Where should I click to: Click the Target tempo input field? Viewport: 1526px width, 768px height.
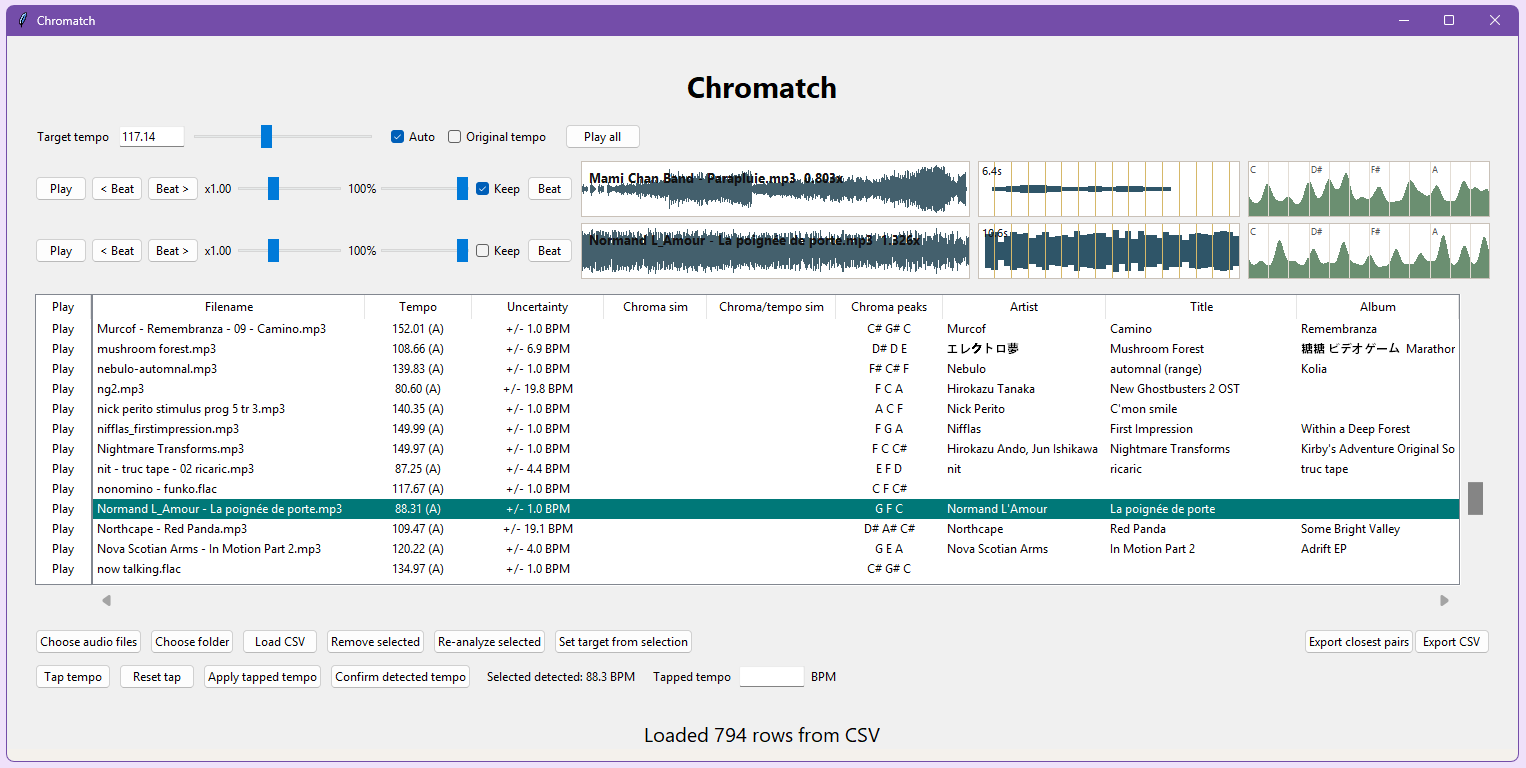[x=152, y=137]
